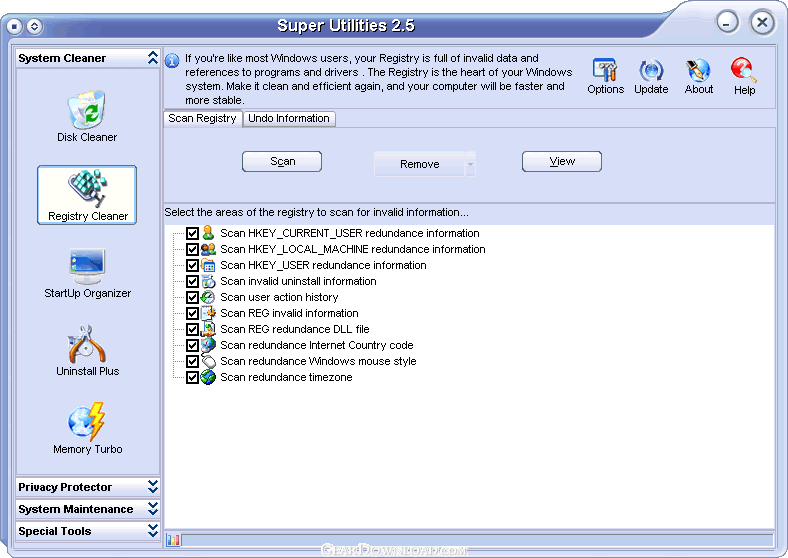Select 'Scan HKEY_USER redundance information' row text

tap(323, 265)
